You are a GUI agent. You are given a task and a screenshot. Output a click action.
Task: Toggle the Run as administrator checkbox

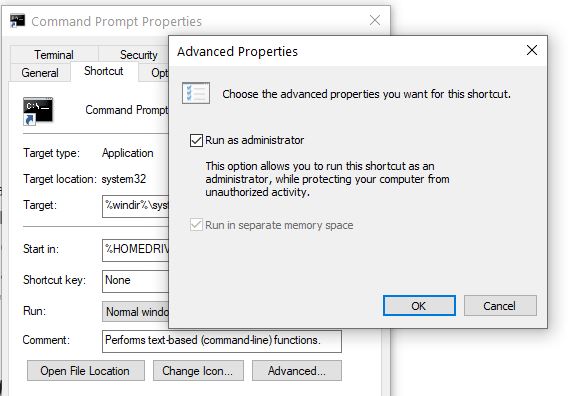tap(196, 140)
